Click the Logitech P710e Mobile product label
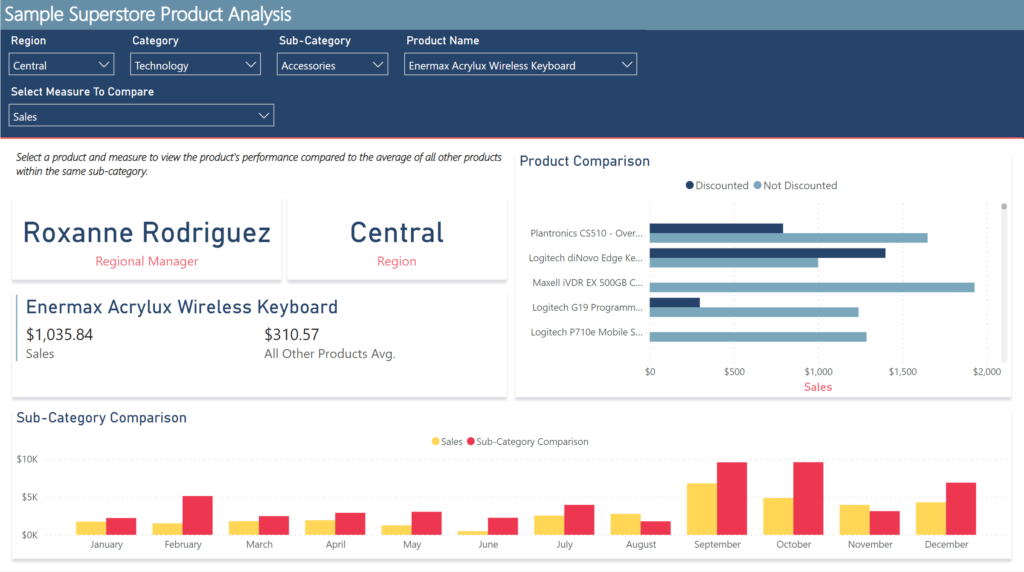The width and height of the screenshot is (1024, 572). [x=586, y=332]
